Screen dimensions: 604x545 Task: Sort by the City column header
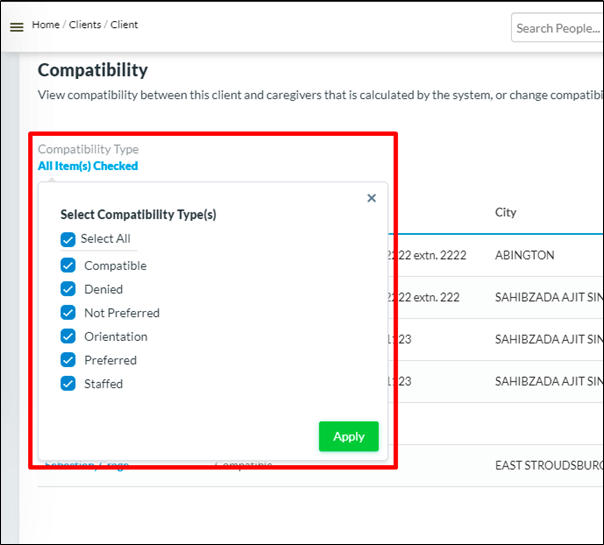tap(505, 213)
